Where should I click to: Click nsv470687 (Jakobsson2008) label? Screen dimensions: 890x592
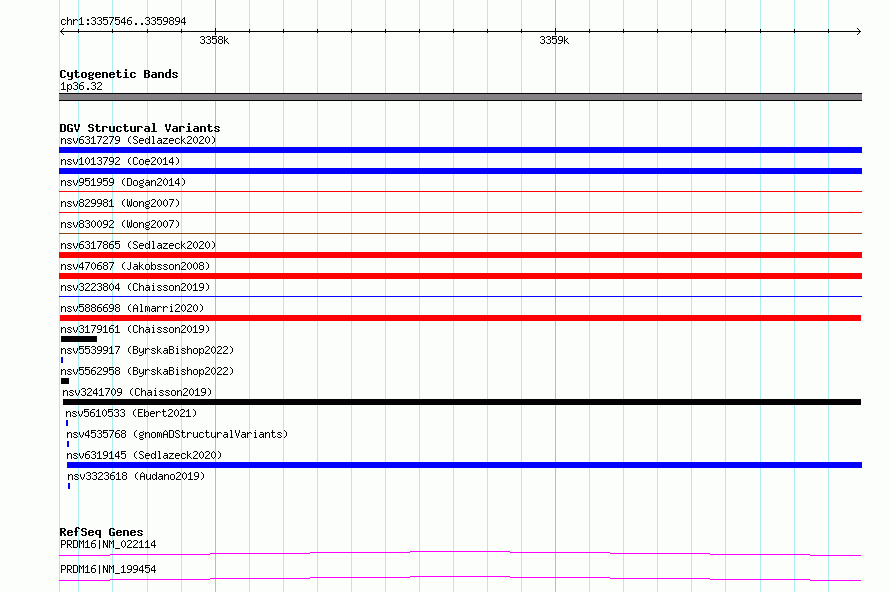pyautogui.click(x=135, y=266)
